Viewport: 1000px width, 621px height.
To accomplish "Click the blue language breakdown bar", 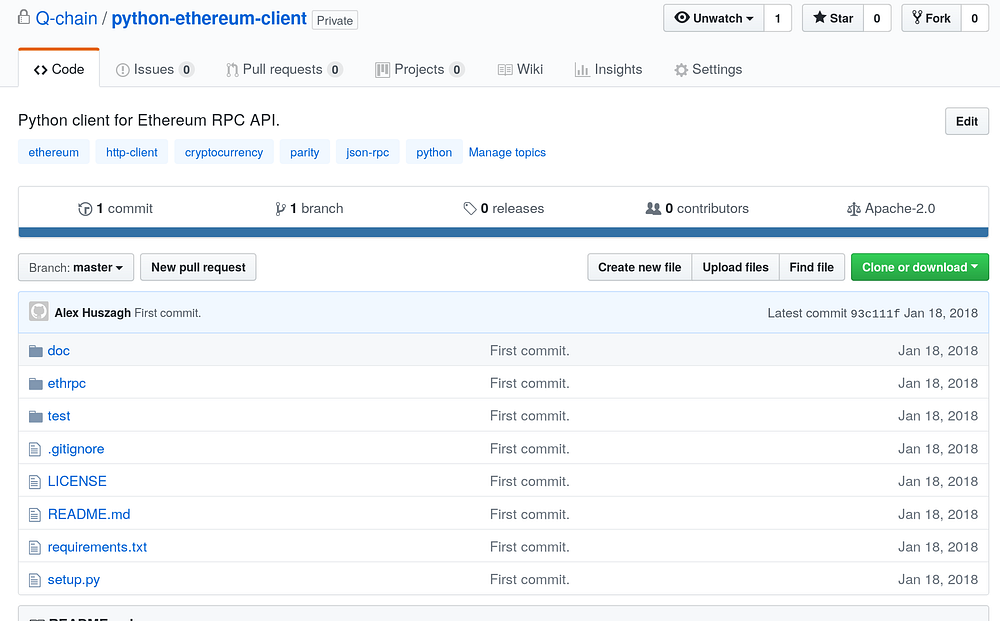I will (503, 232).
